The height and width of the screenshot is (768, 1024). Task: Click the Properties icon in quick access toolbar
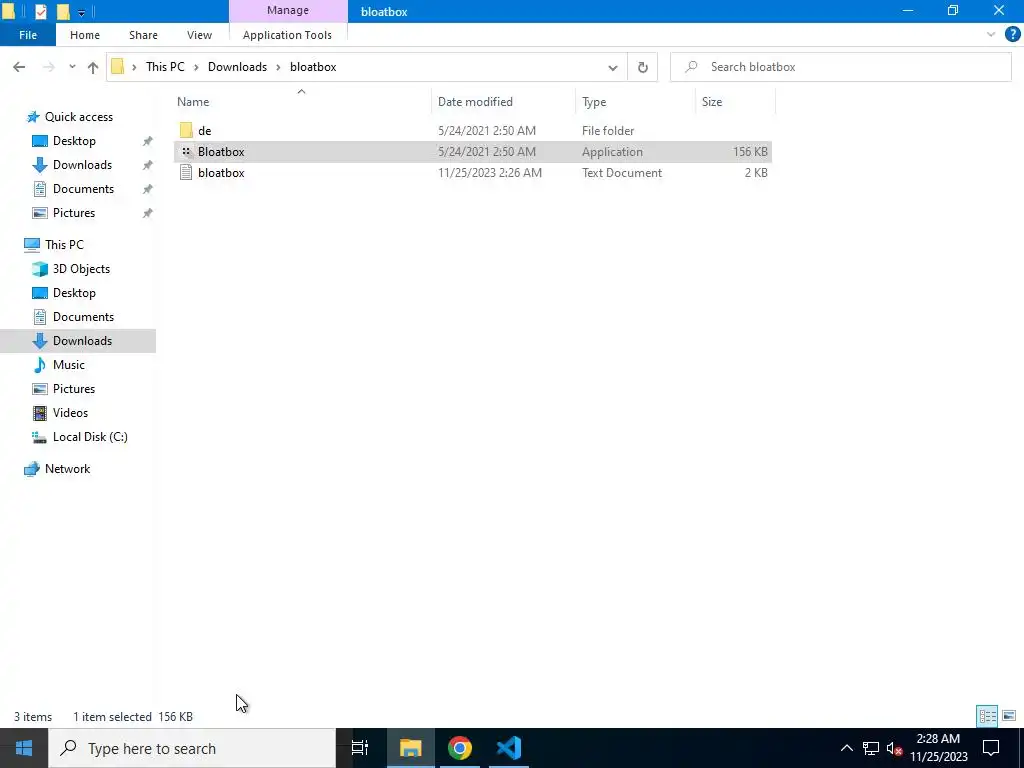coord(40,11)
